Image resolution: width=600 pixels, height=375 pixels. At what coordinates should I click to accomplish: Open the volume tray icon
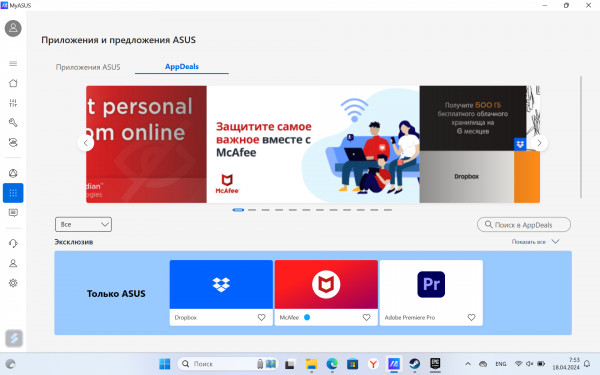530,364
